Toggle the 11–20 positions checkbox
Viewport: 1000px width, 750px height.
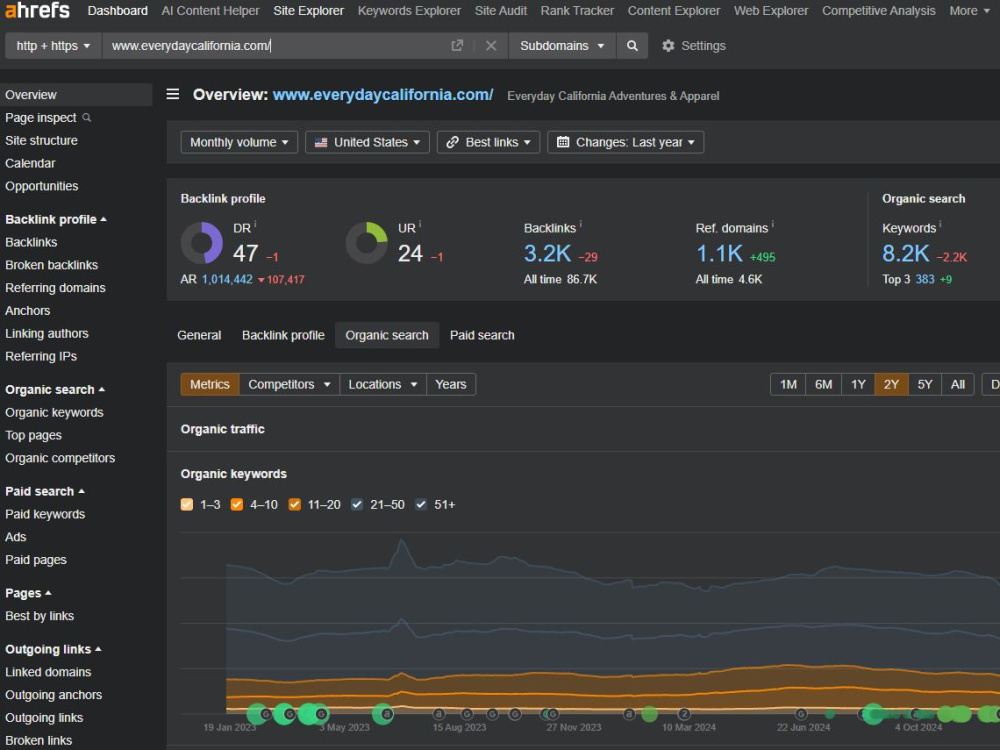point(294,504)
